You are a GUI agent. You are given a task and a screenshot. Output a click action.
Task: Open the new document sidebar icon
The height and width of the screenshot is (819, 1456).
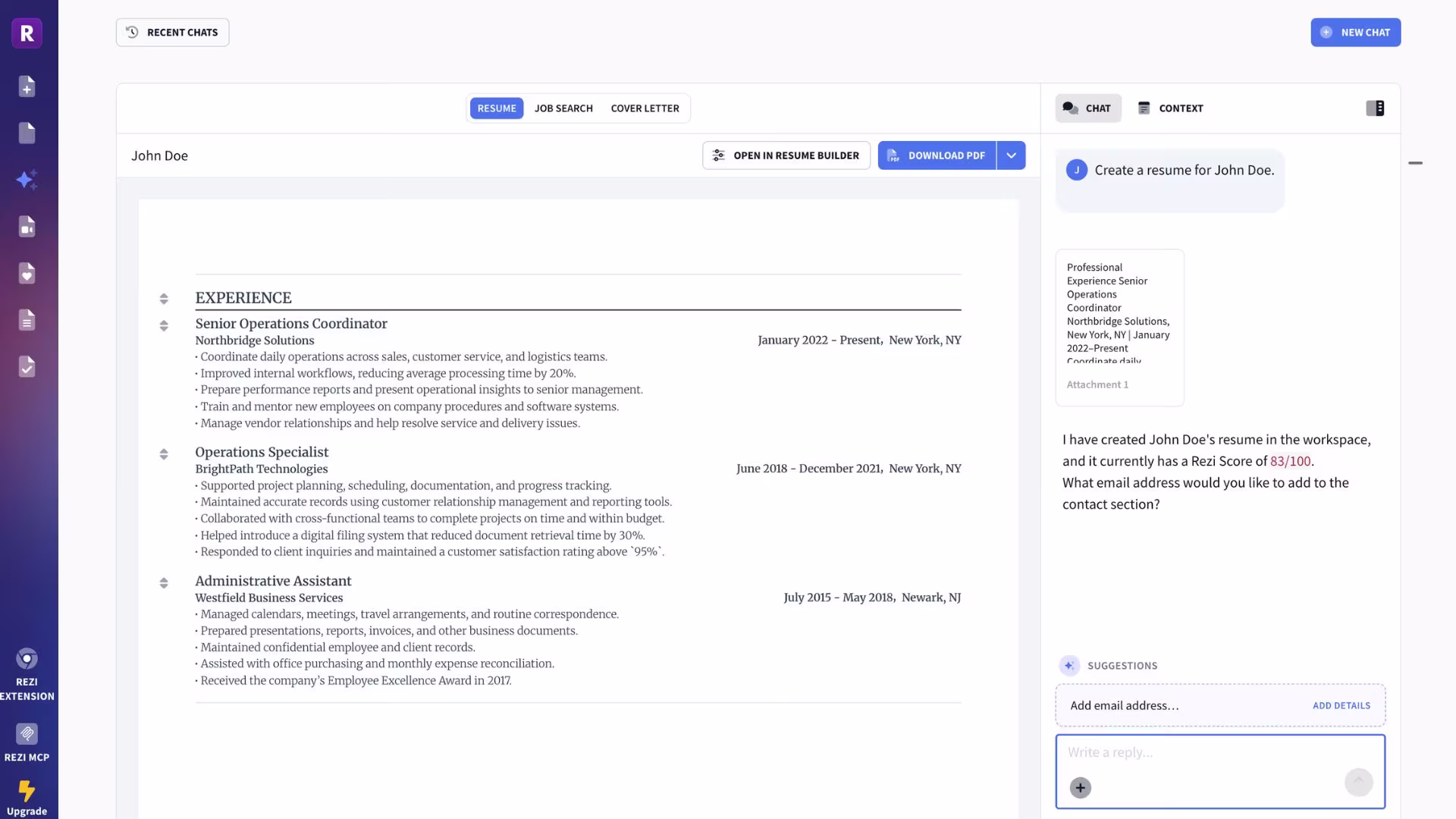tap(27, 86)
